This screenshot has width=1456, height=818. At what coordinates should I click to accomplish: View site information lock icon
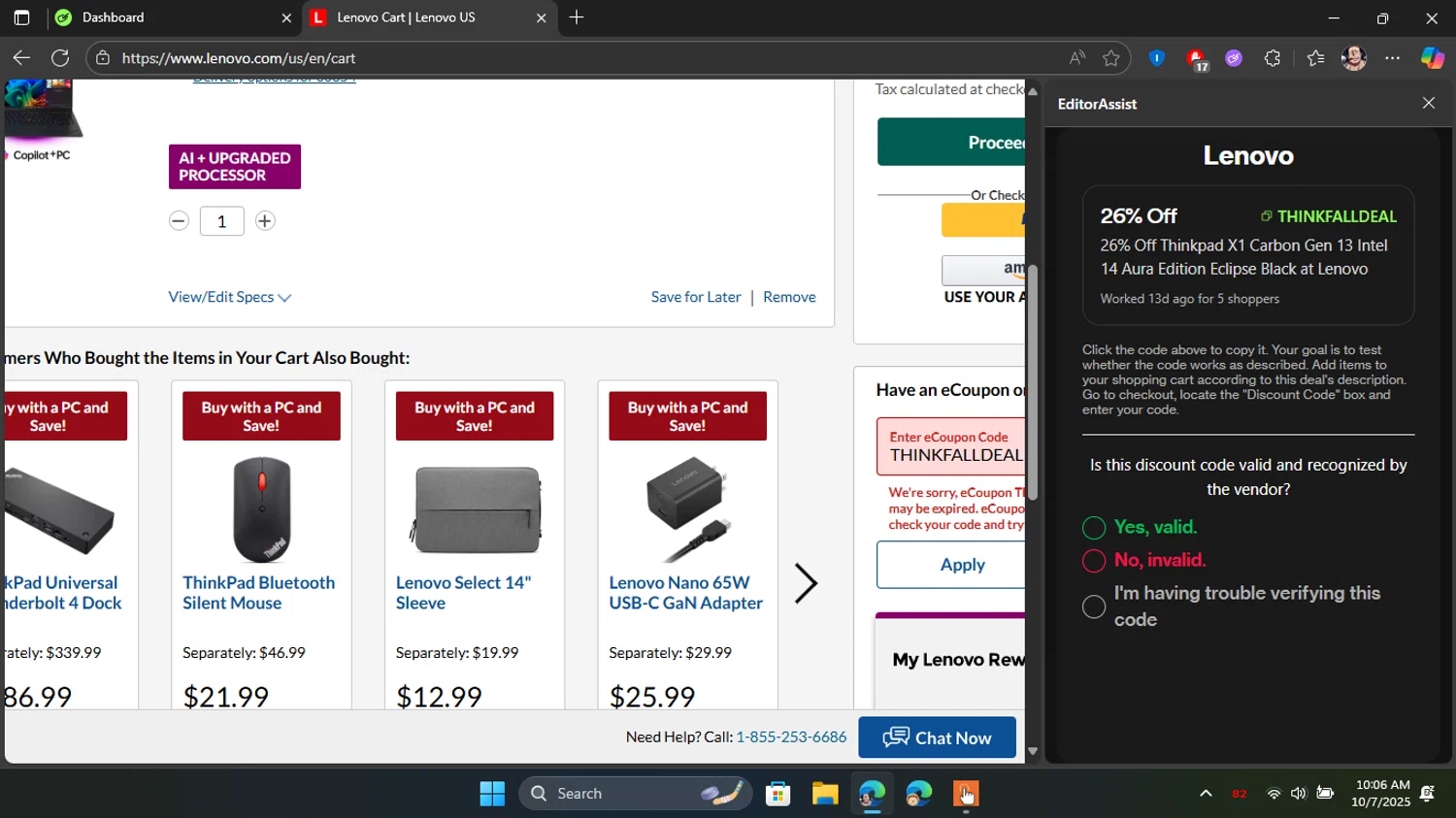103,58
